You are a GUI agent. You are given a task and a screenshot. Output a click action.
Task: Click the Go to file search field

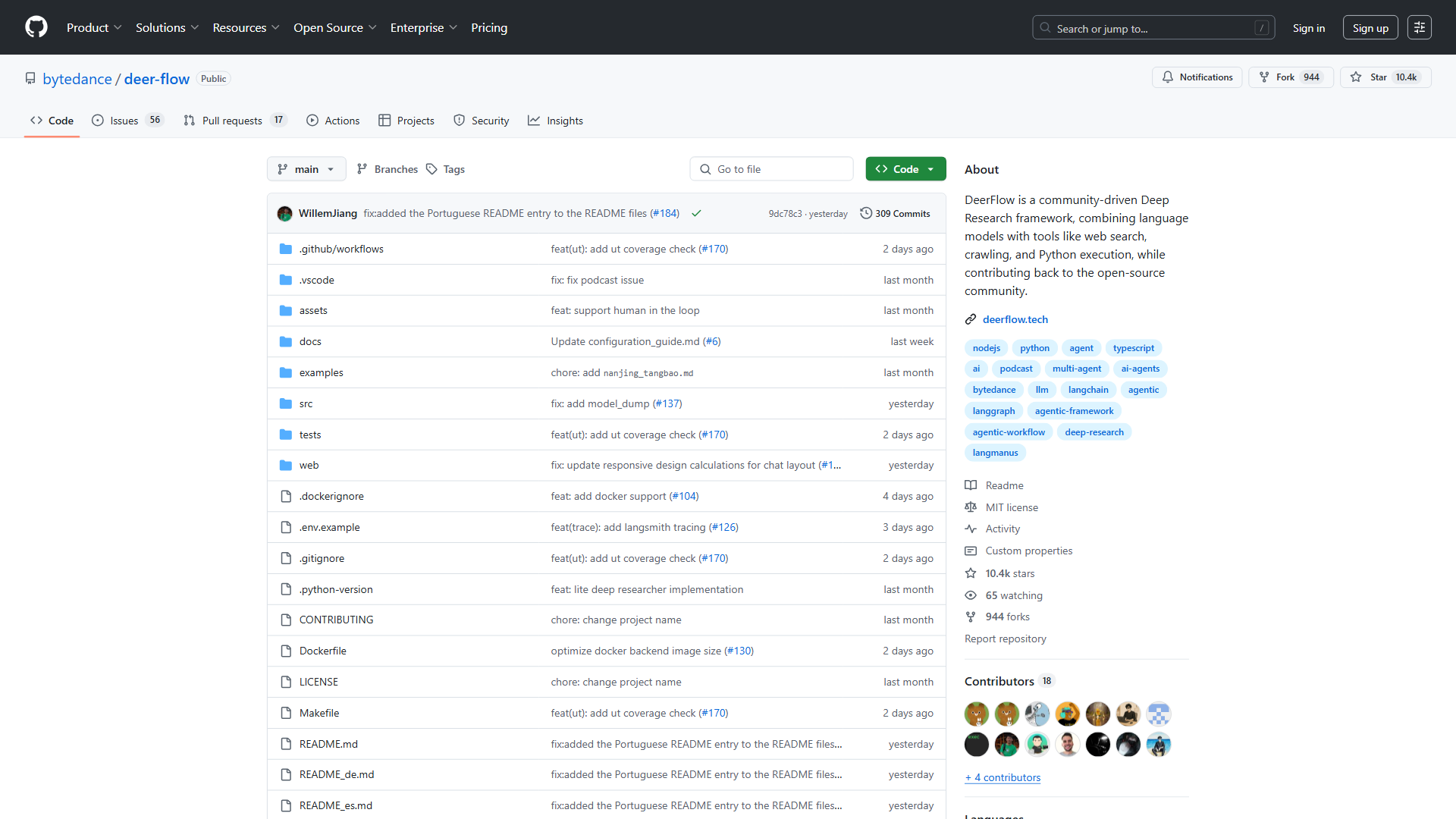[771, 169]
